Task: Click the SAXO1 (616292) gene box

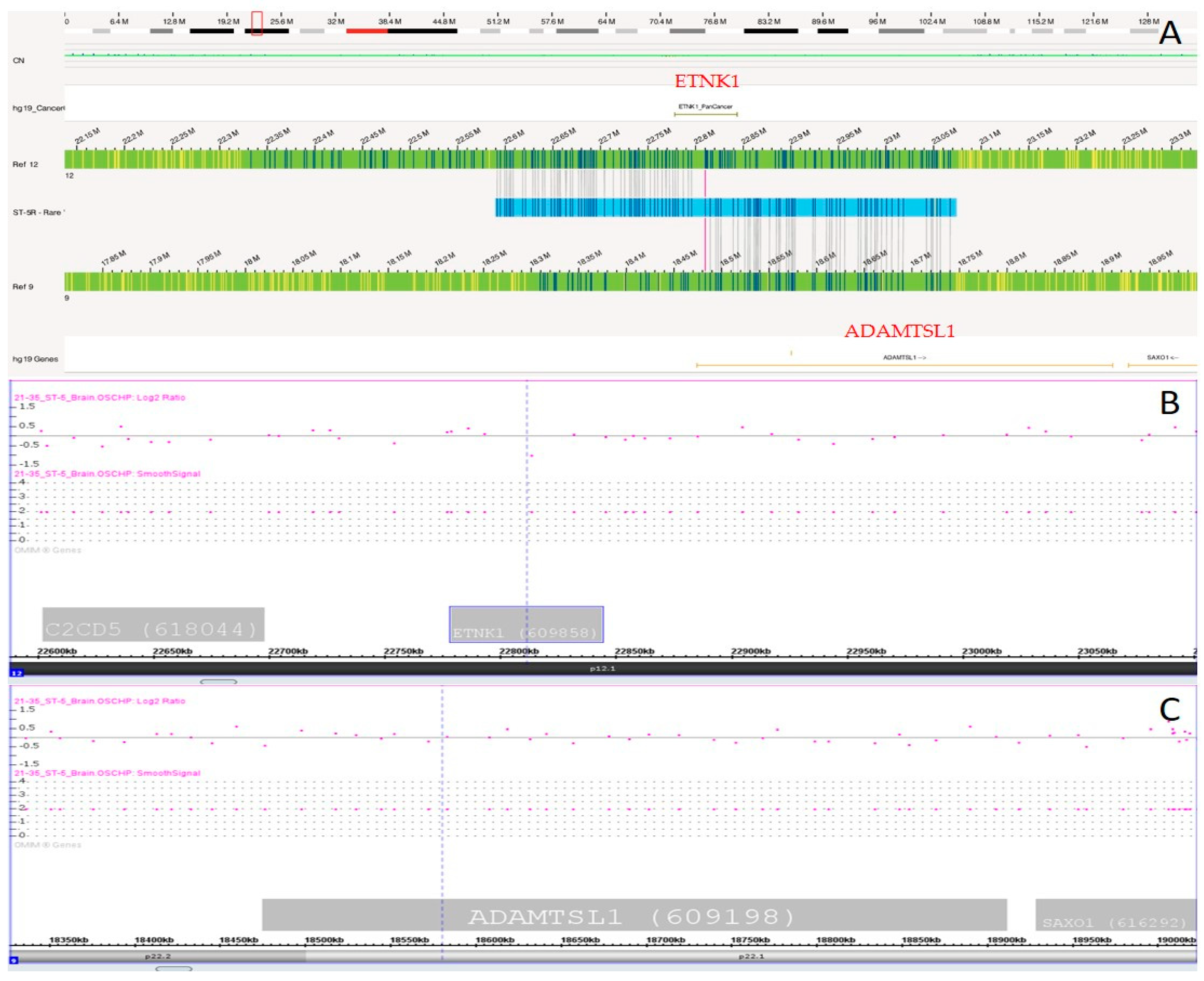Action: click(x=1115, y=915)
